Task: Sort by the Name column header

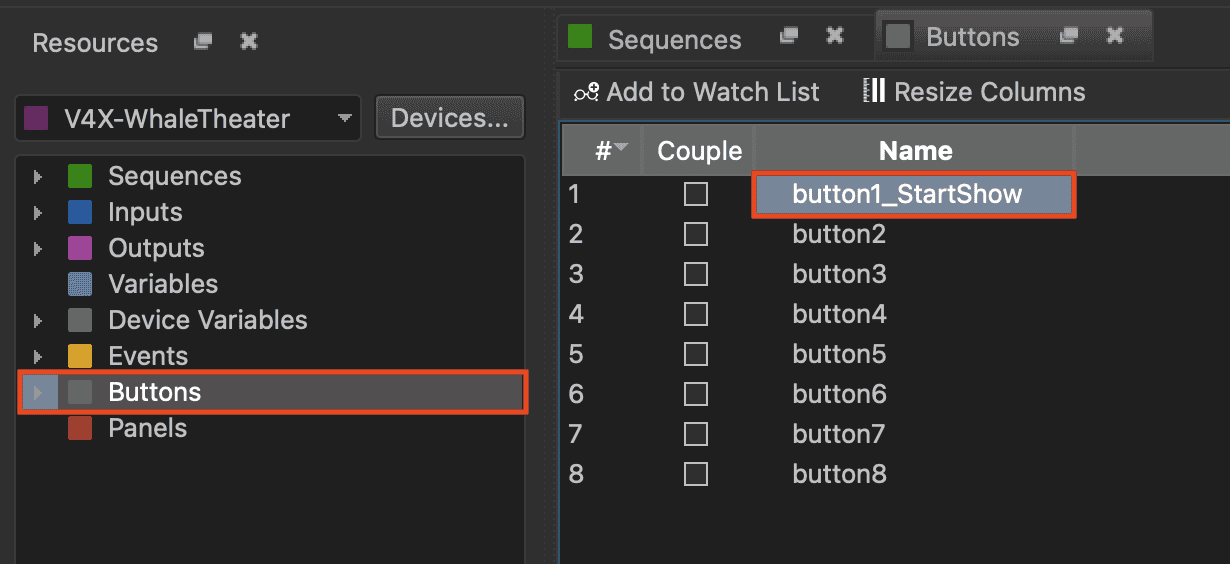Action: pos(915,151)
